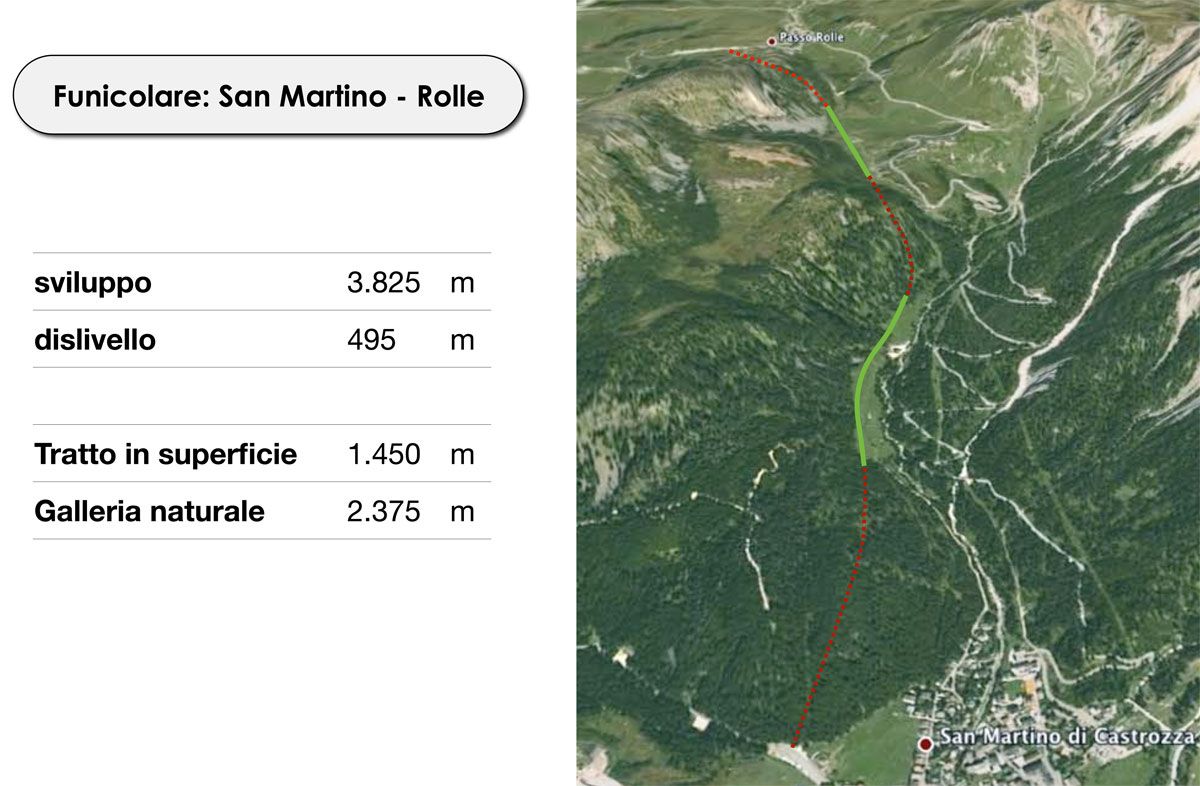Click the San Martino di Castrozza marker dot
Image resolution: width=1200 pixels, height=786 pixels.
926,743
